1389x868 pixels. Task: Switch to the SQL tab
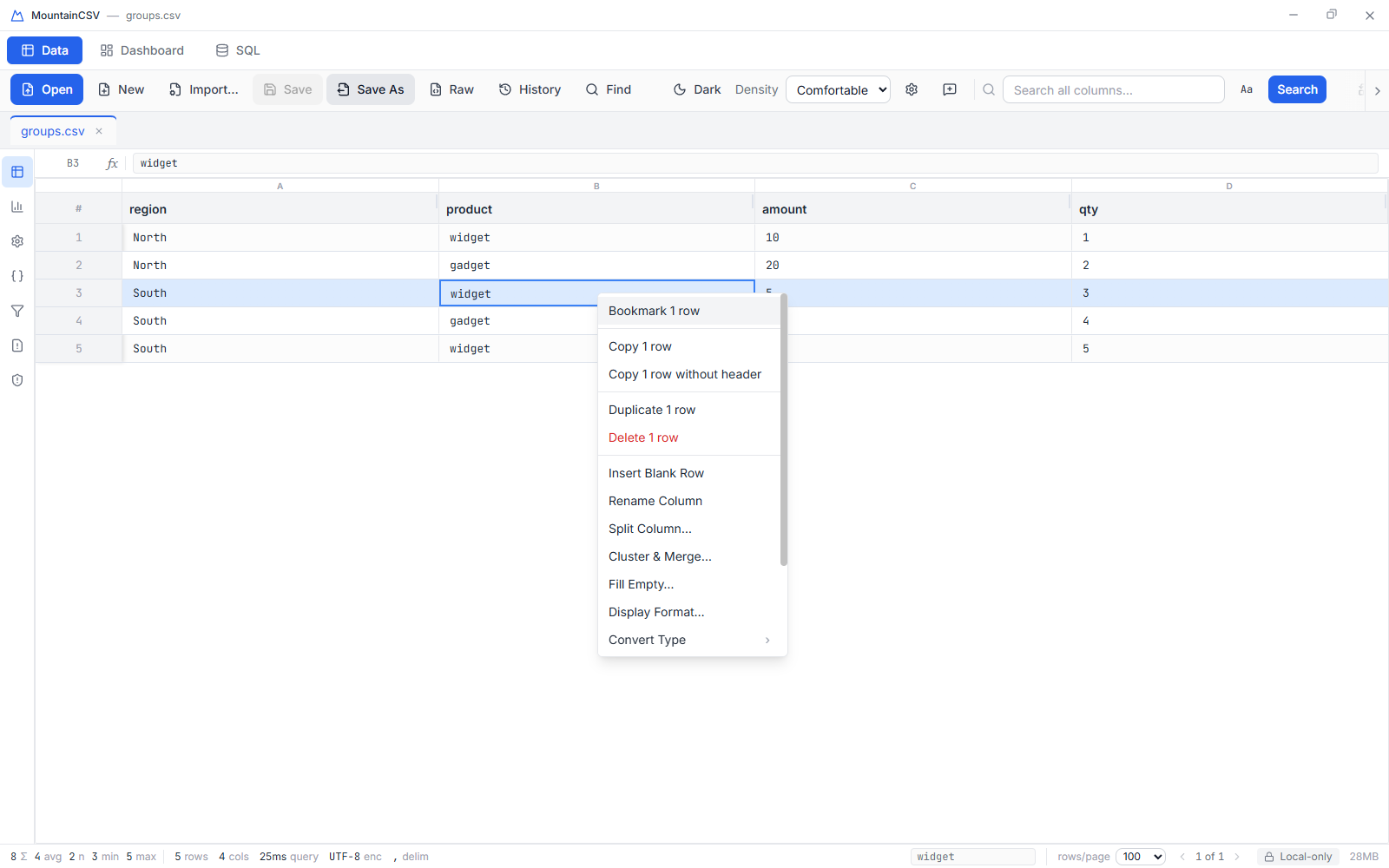238,50
